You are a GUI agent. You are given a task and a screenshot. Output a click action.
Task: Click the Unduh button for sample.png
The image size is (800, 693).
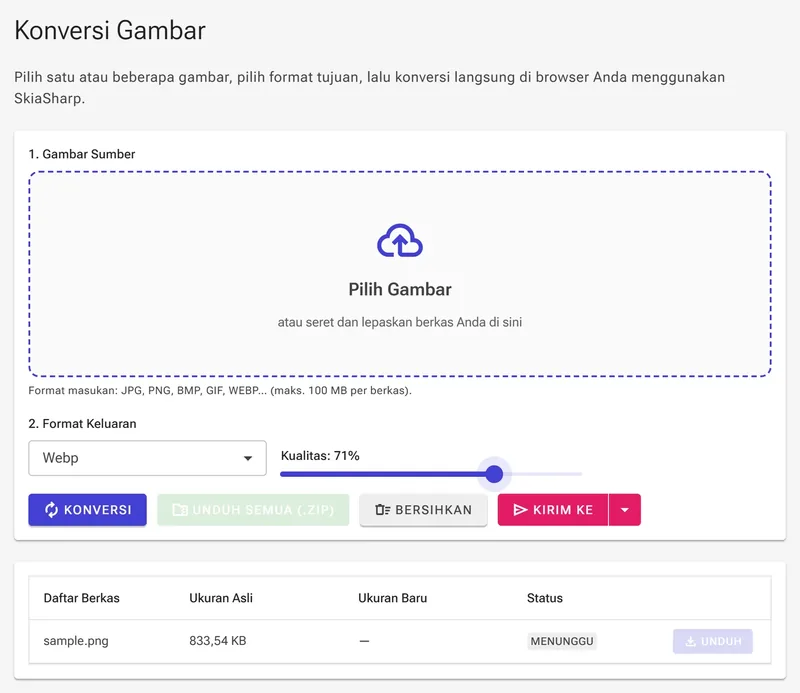[713, 641]
